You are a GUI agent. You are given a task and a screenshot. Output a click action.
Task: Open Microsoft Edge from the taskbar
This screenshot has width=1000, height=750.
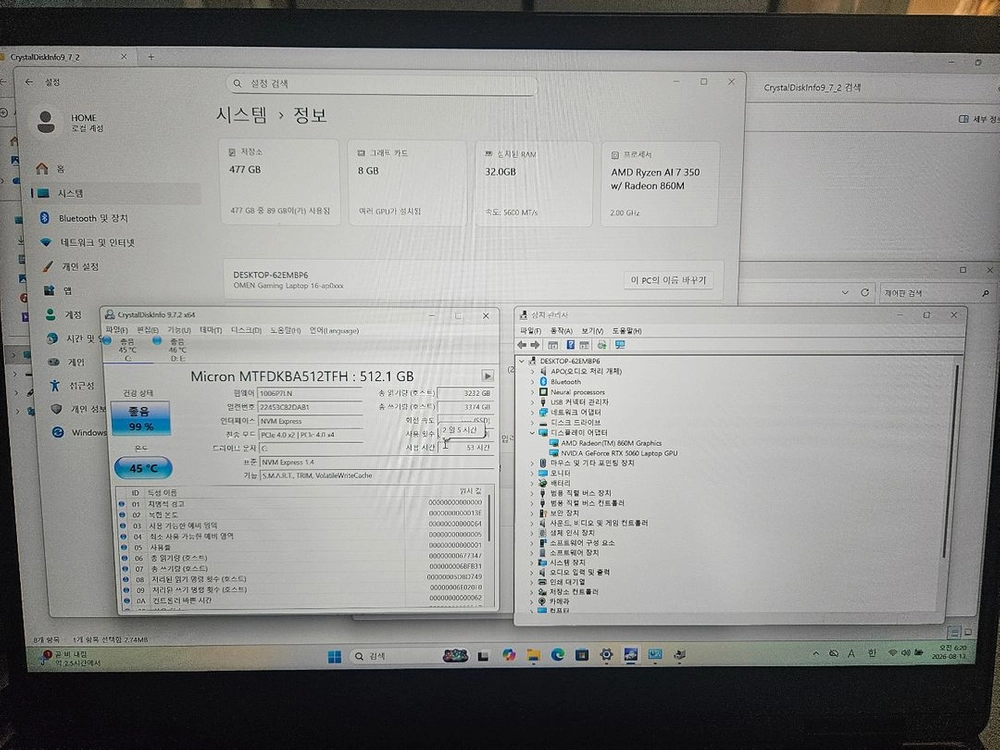557,654
